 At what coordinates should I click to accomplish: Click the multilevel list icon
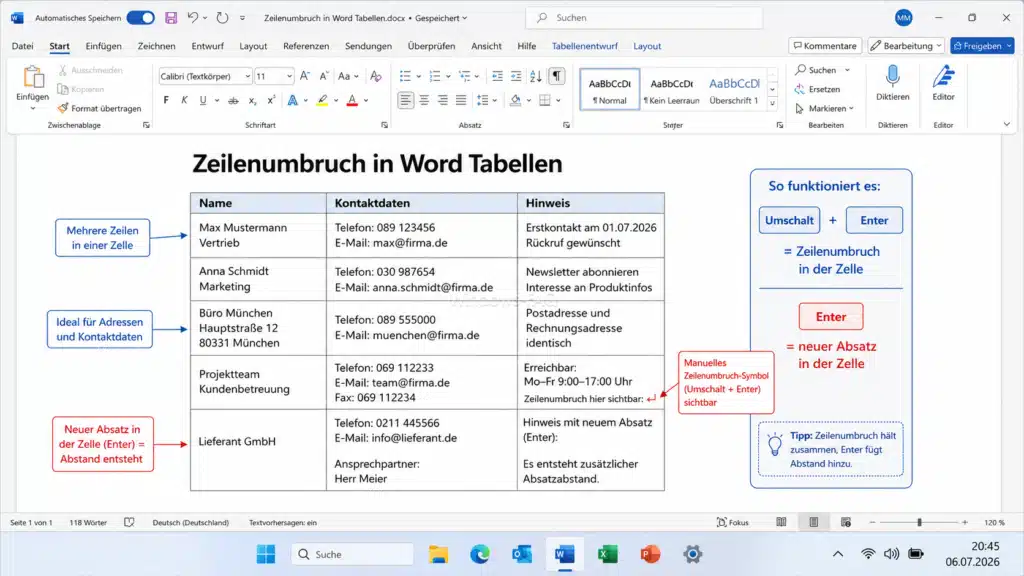pyautogui.click(x=464, y=76)
